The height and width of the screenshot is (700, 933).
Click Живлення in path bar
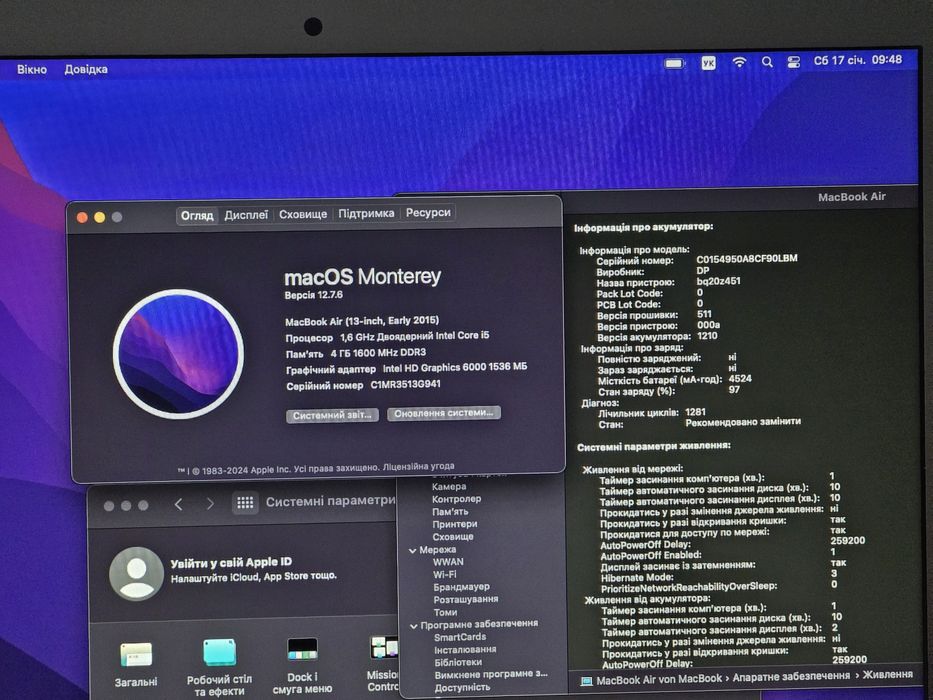point(887,674)
